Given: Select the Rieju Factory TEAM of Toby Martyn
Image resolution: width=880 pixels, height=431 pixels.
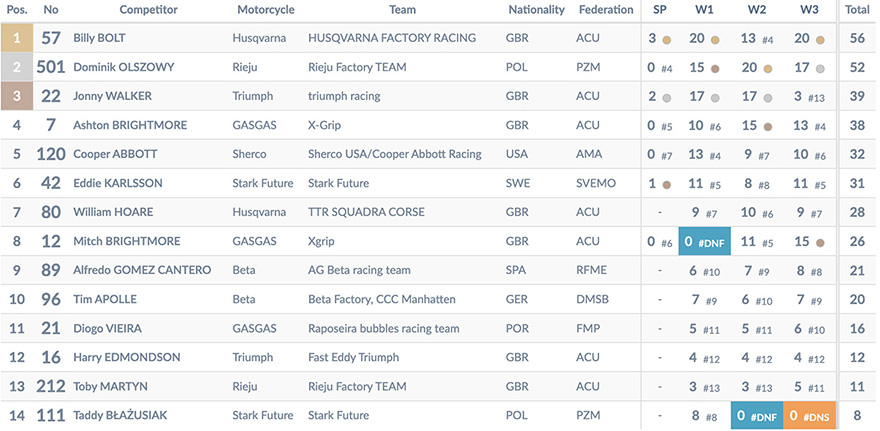Looking at the screenshot, I should [357, 387].
